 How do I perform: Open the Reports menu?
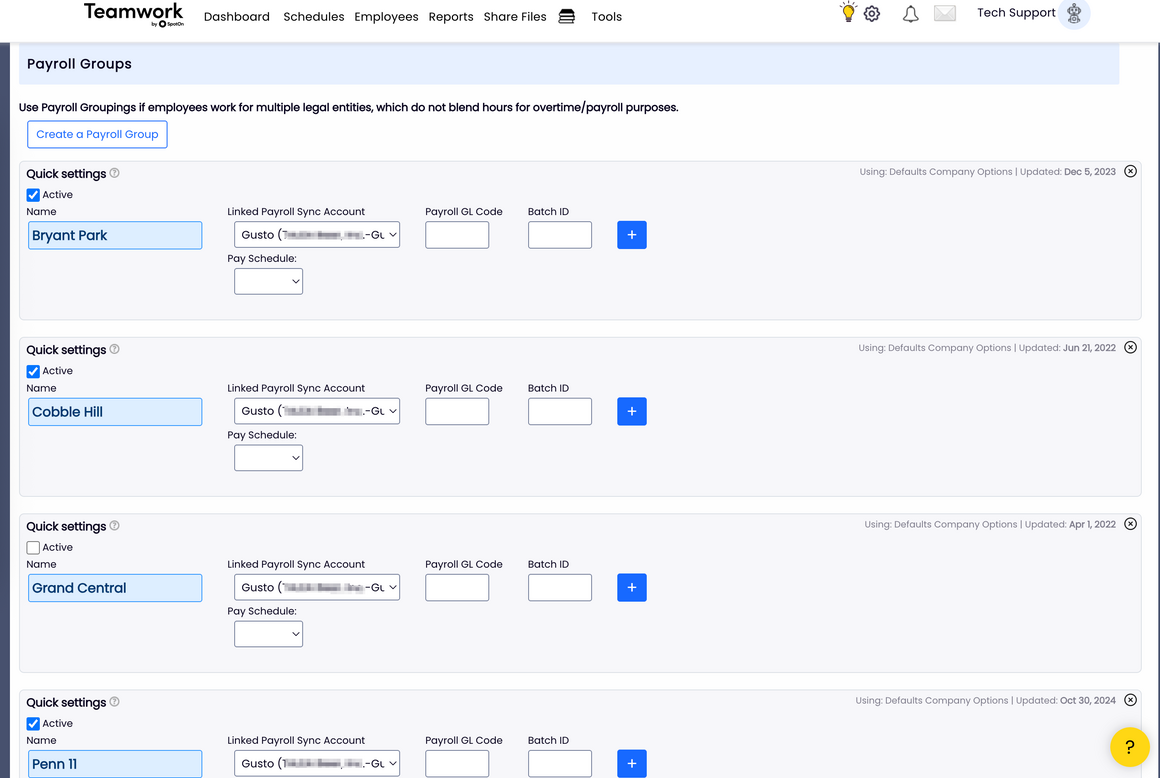(x=451, y=16)
